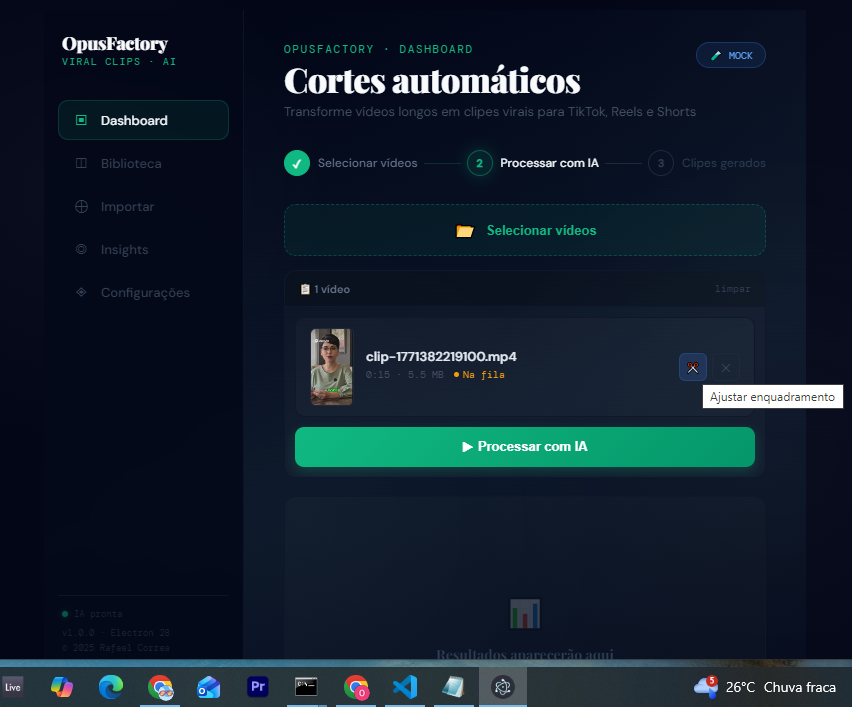Remove clip-1771382219100.mp4 with the X button
Screen dimensions: 852x708
pos(725,367)
